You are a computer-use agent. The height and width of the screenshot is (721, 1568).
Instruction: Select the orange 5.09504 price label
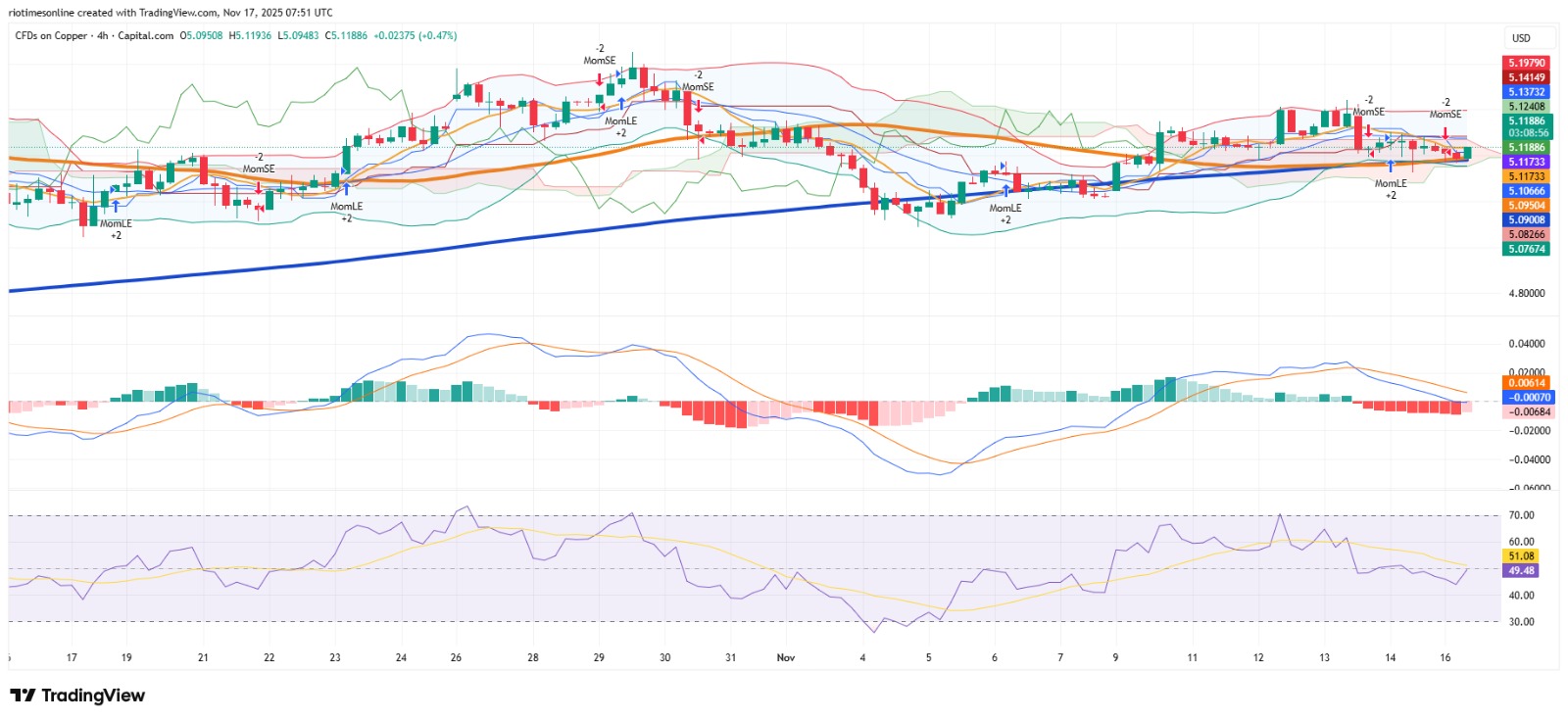click(1526, 206)
